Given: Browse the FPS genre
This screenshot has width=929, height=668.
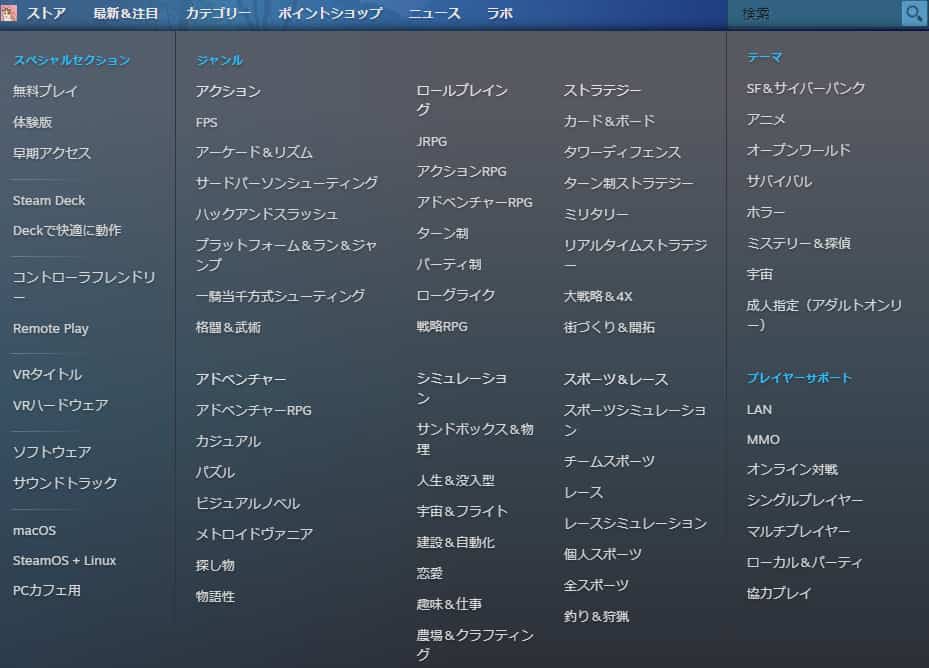Looking at the screenshot, I should pos(206,122).
